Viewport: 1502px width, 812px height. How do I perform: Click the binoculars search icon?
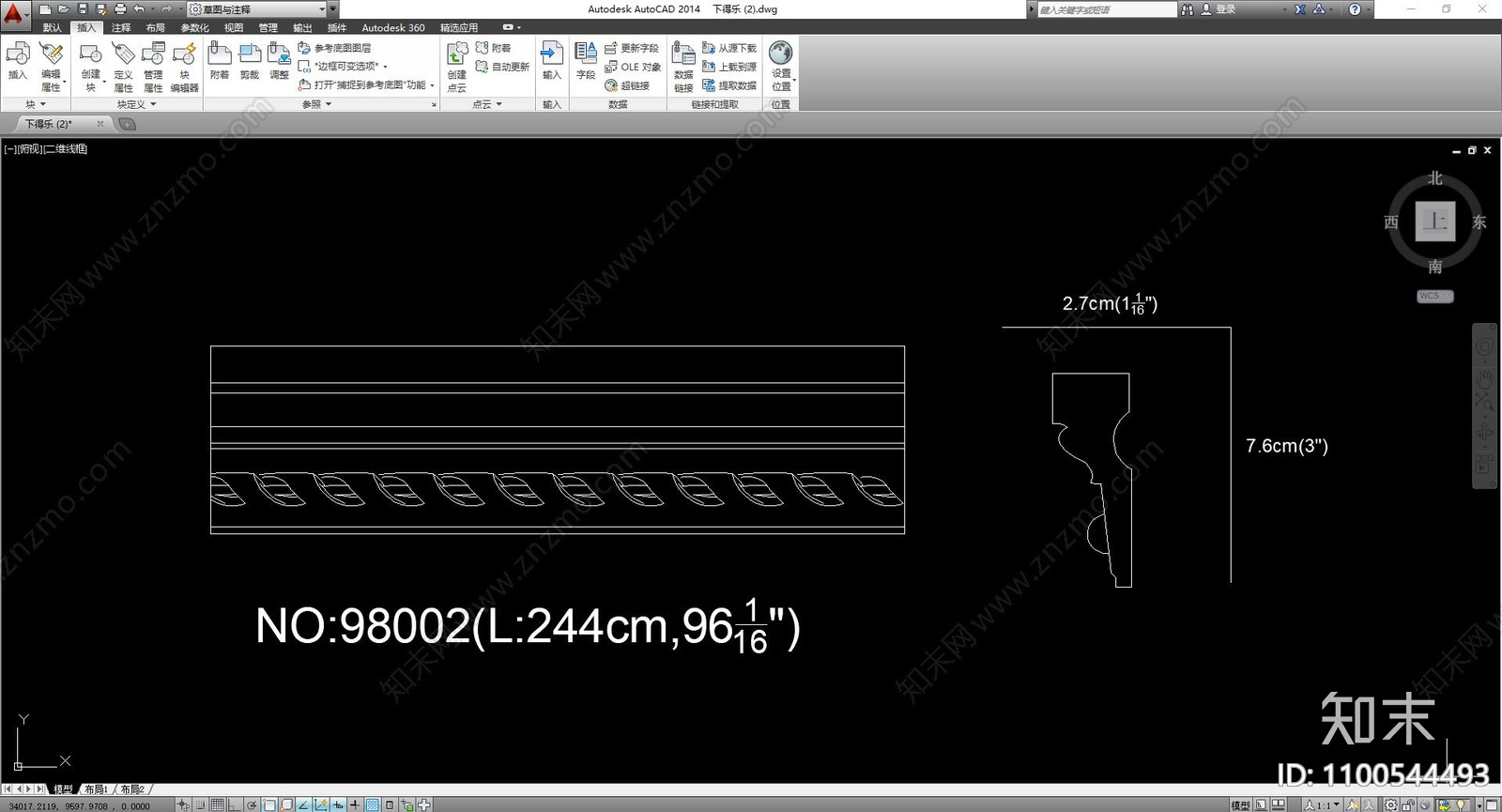[x=1188, y=9]
